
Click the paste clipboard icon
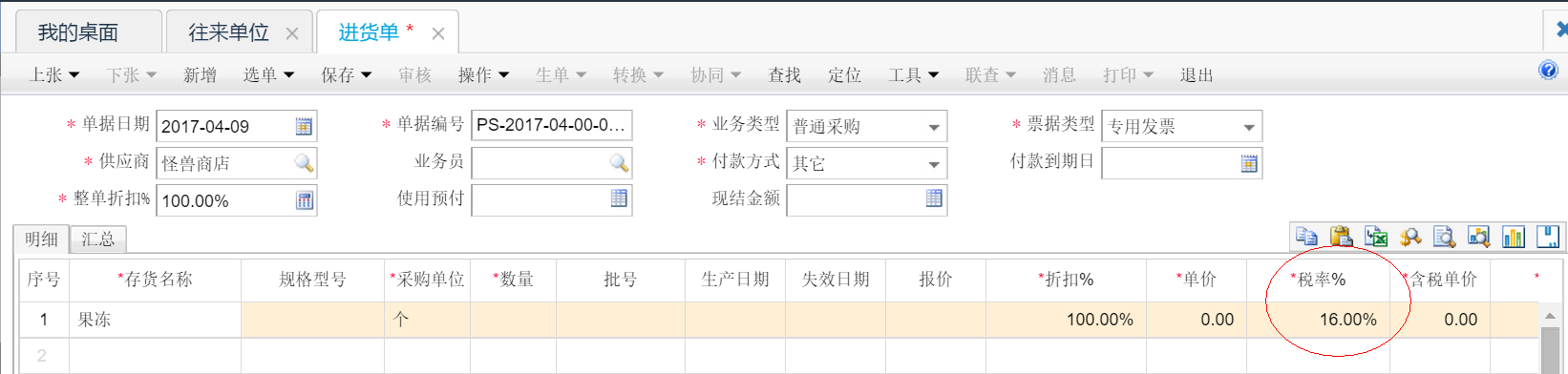click(1341, 236)
